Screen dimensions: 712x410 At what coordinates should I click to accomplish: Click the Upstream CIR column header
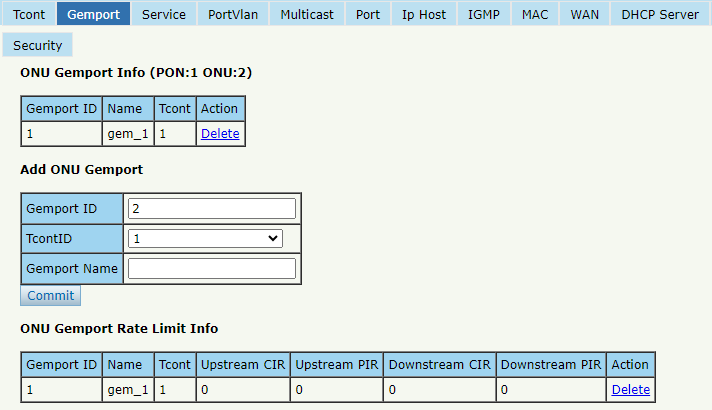pyautogui.click(x=243, y=365)
